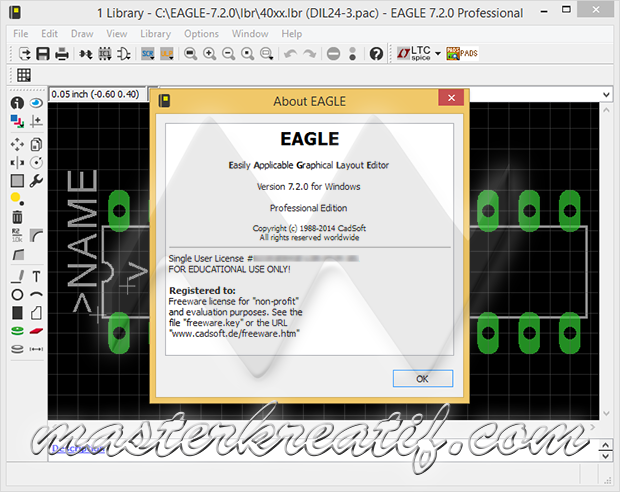Select the Show eye tool
This screenshot has width=620, height=492.
(x=36, y=103)
